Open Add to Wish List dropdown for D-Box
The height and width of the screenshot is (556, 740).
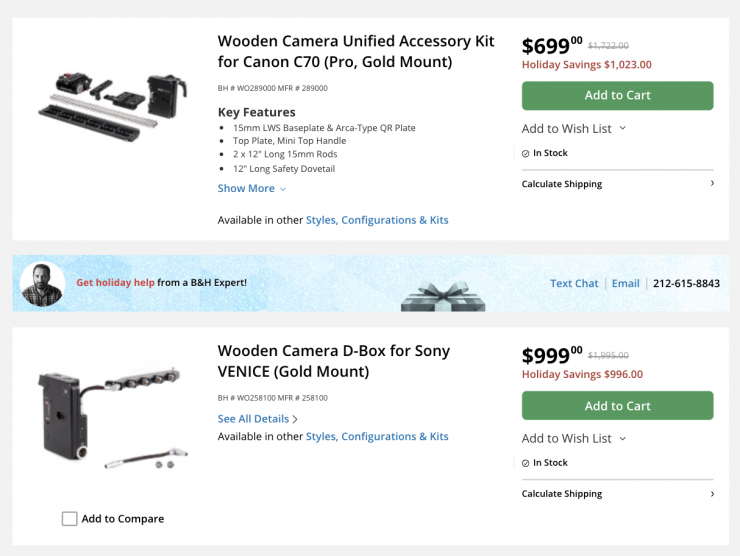pos(574,438)
